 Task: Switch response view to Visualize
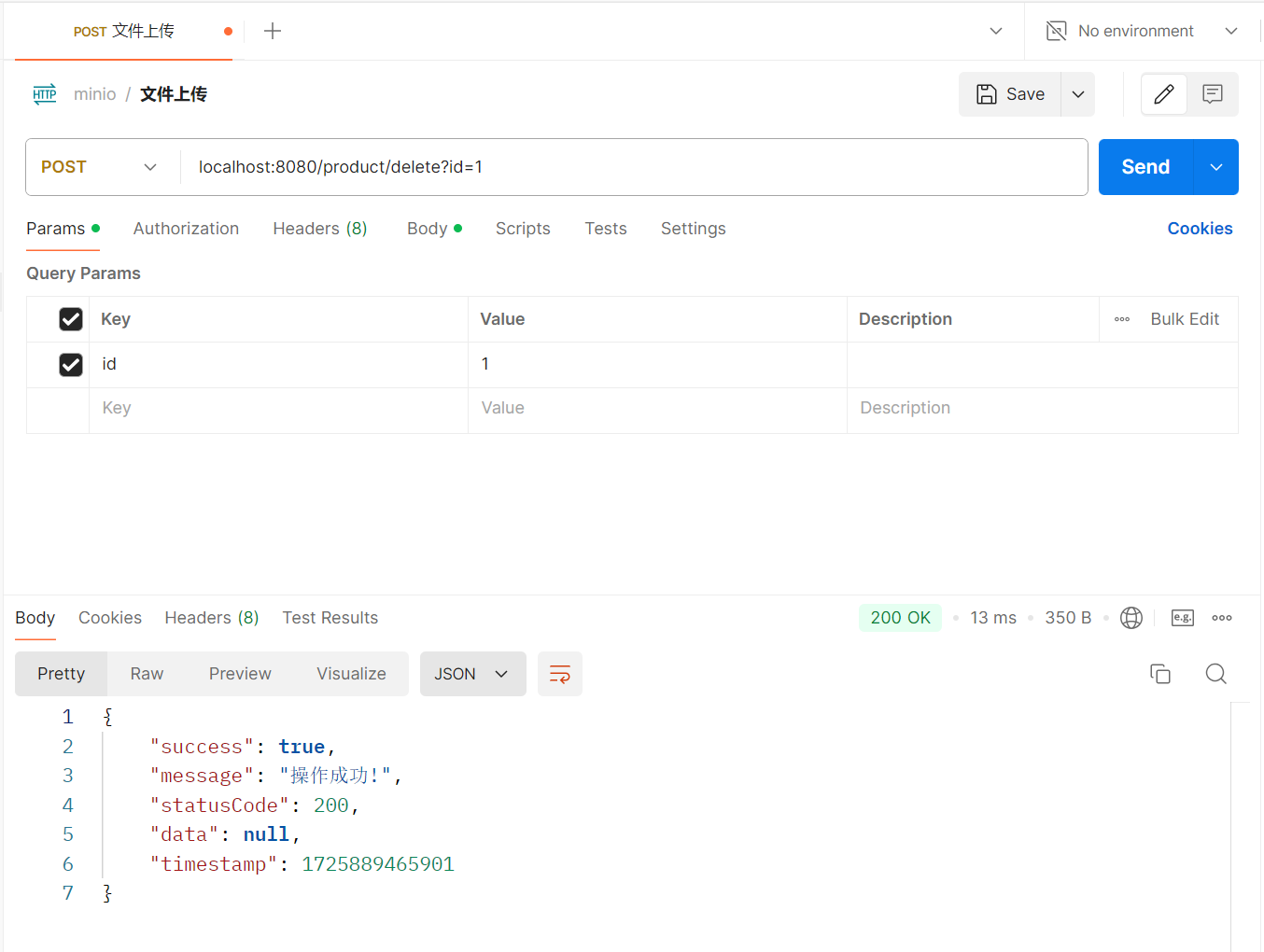point(351,674)
